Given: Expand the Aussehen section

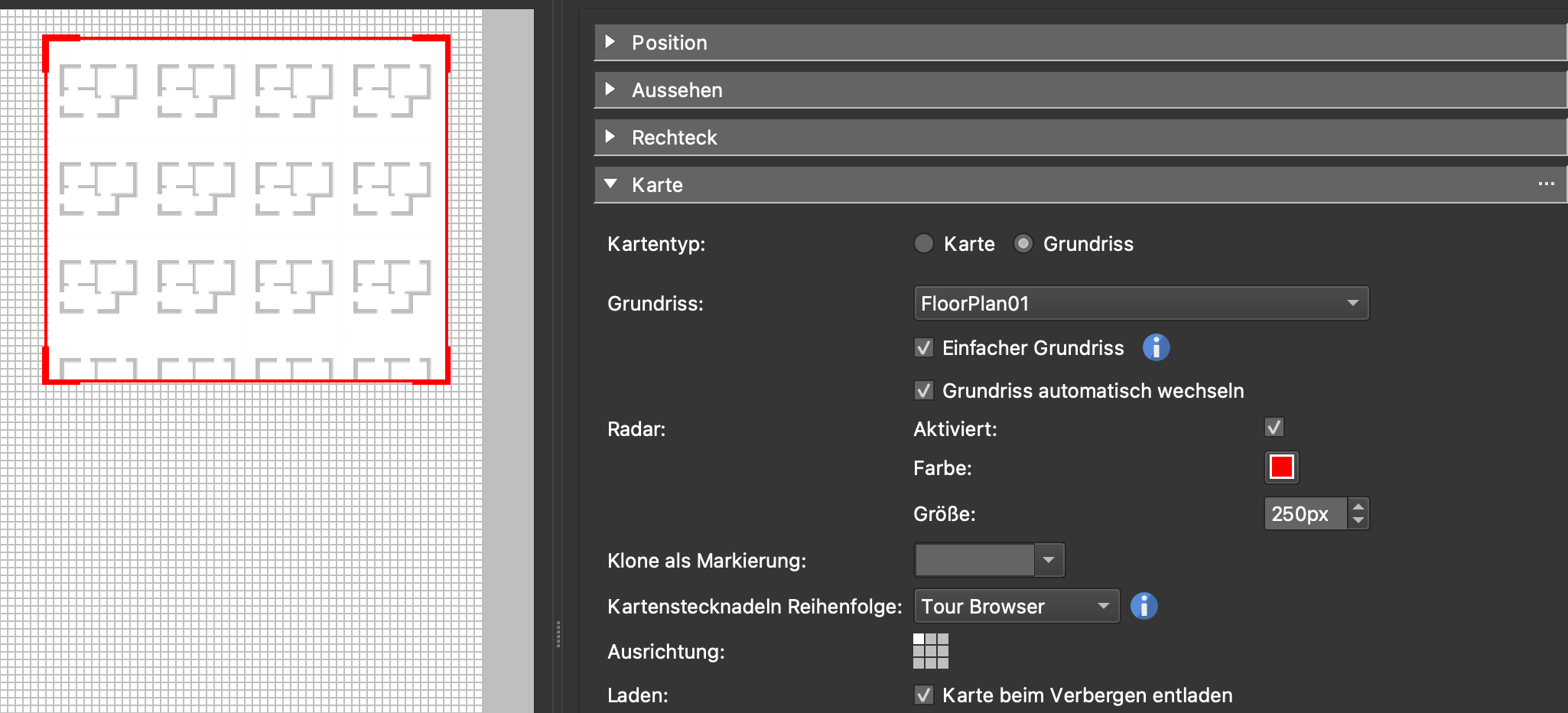Looking at the screenshot, I should coord(610,90).
